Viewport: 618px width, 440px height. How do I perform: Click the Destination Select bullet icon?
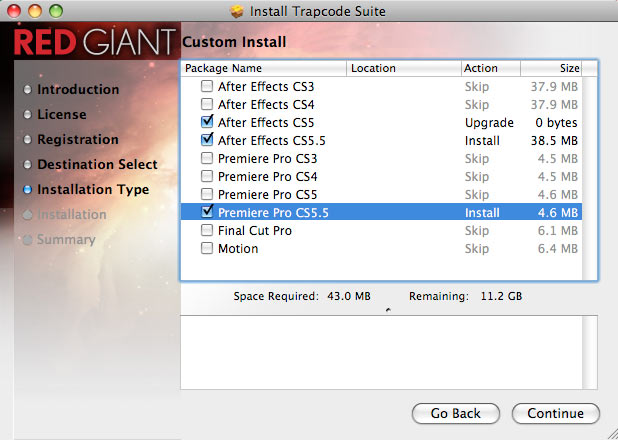pos(27,165)
